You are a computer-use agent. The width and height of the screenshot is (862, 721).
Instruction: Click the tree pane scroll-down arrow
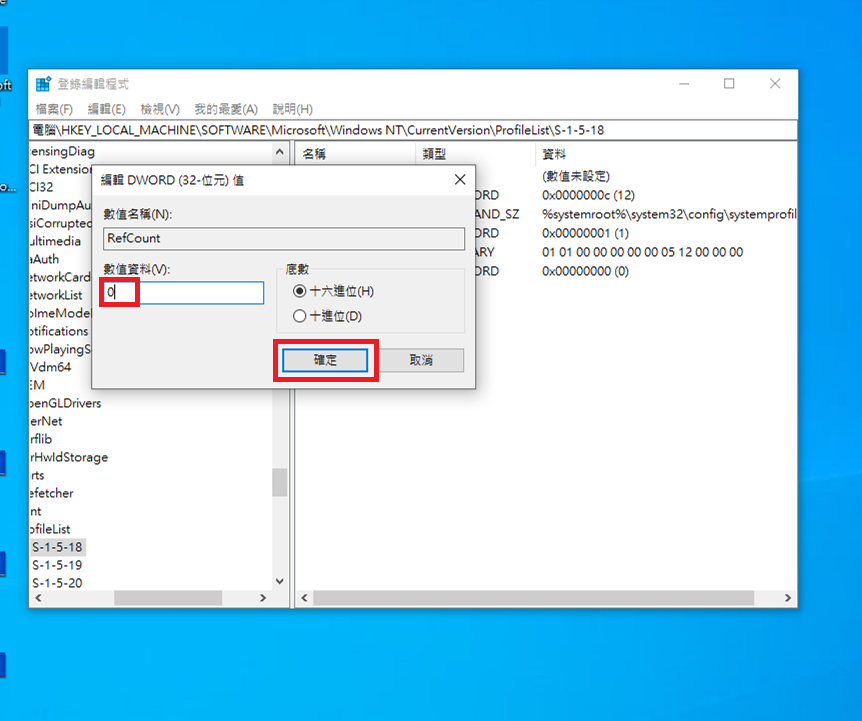(x=280, y=580)
